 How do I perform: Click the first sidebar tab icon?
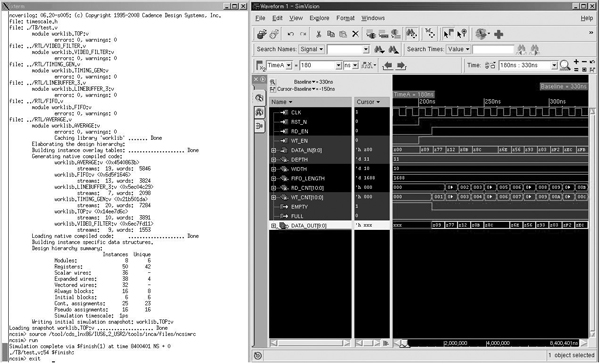[x=259, y=98]
